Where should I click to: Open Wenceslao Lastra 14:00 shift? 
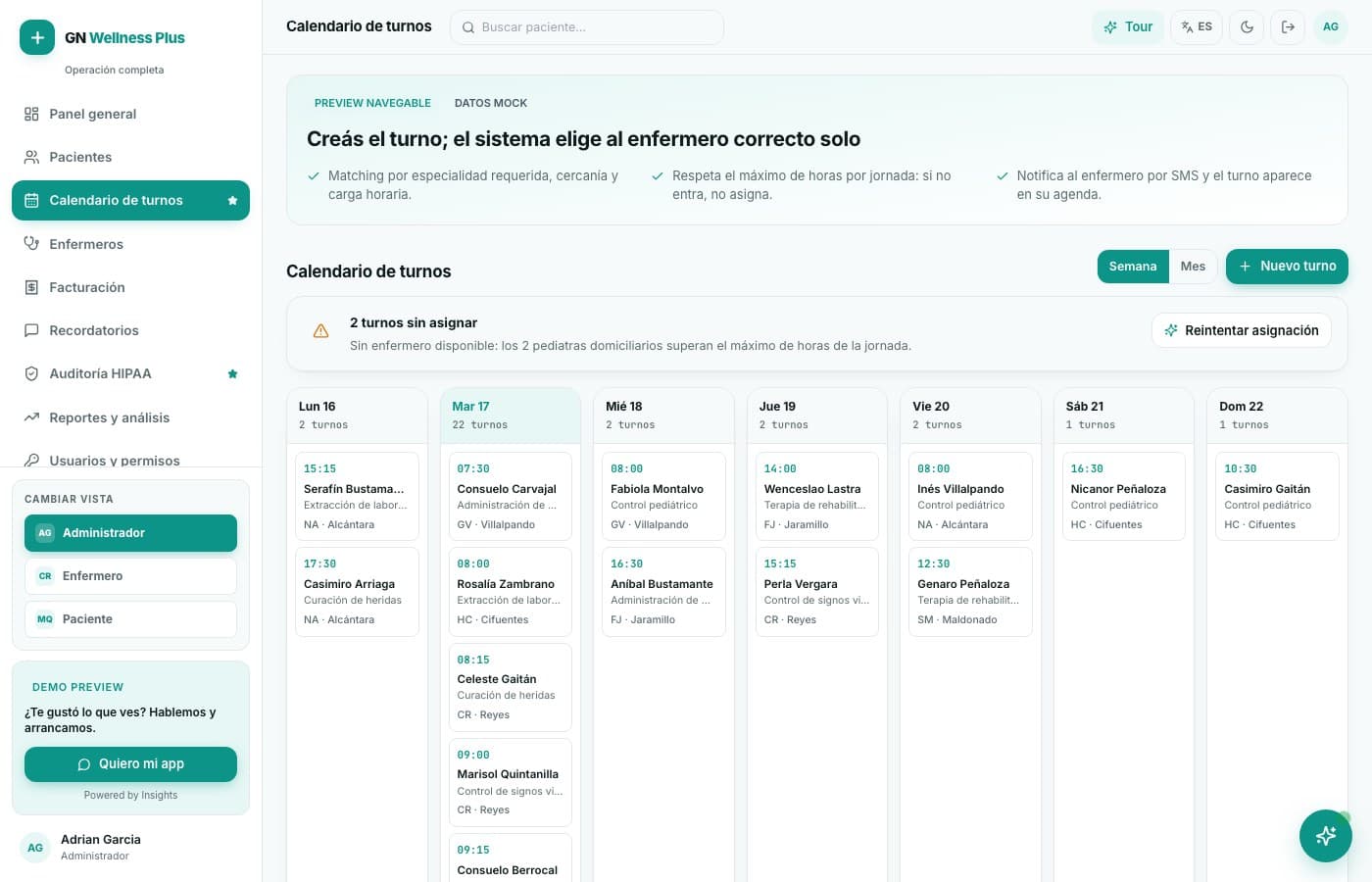pyautogui.click(x=817, y=497)
